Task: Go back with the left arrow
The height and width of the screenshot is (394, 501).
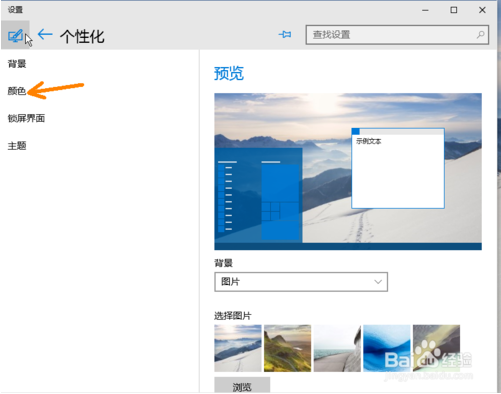Action: point(45,34)
